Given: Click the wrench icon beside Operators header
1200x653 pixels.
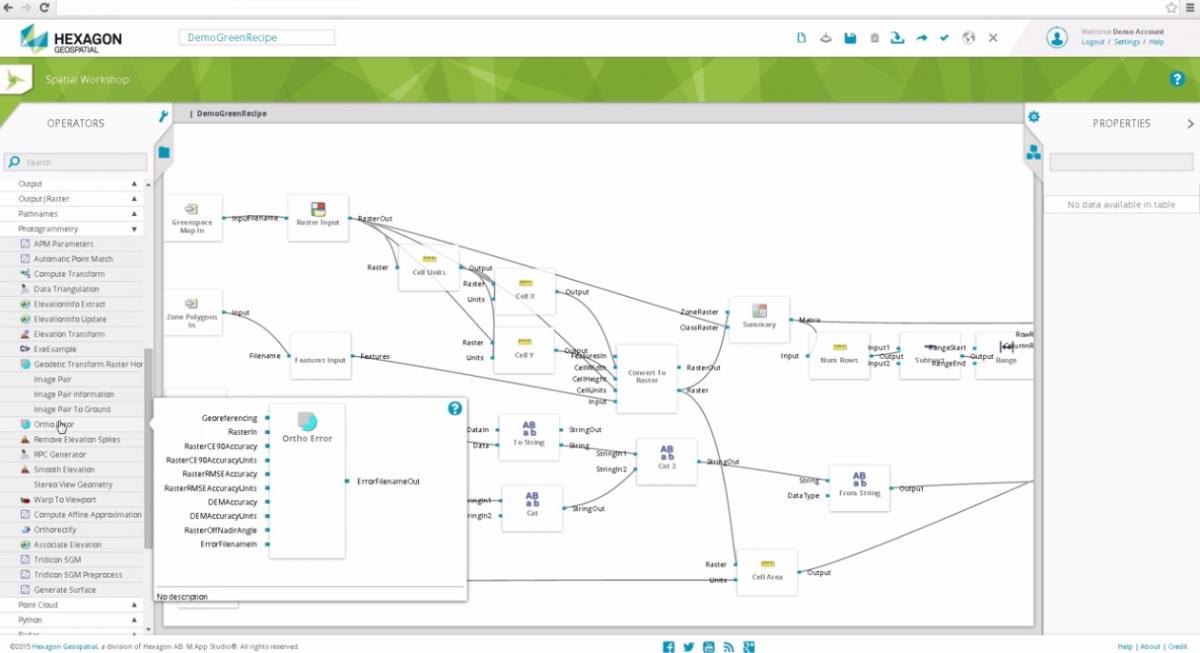Looking at the screenshot, I should point(164,117).
